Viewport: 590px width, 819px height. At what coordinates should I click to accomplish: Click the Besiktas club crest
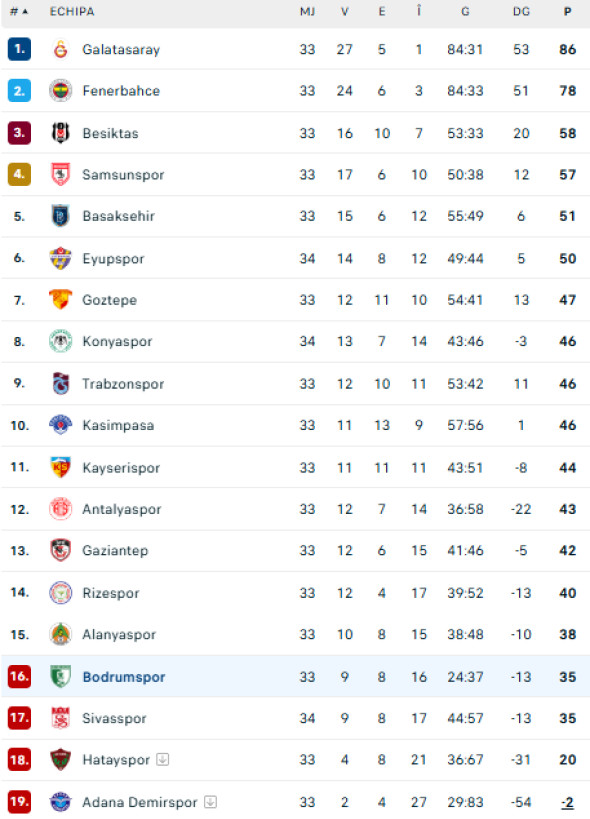(x=61, y=133)
